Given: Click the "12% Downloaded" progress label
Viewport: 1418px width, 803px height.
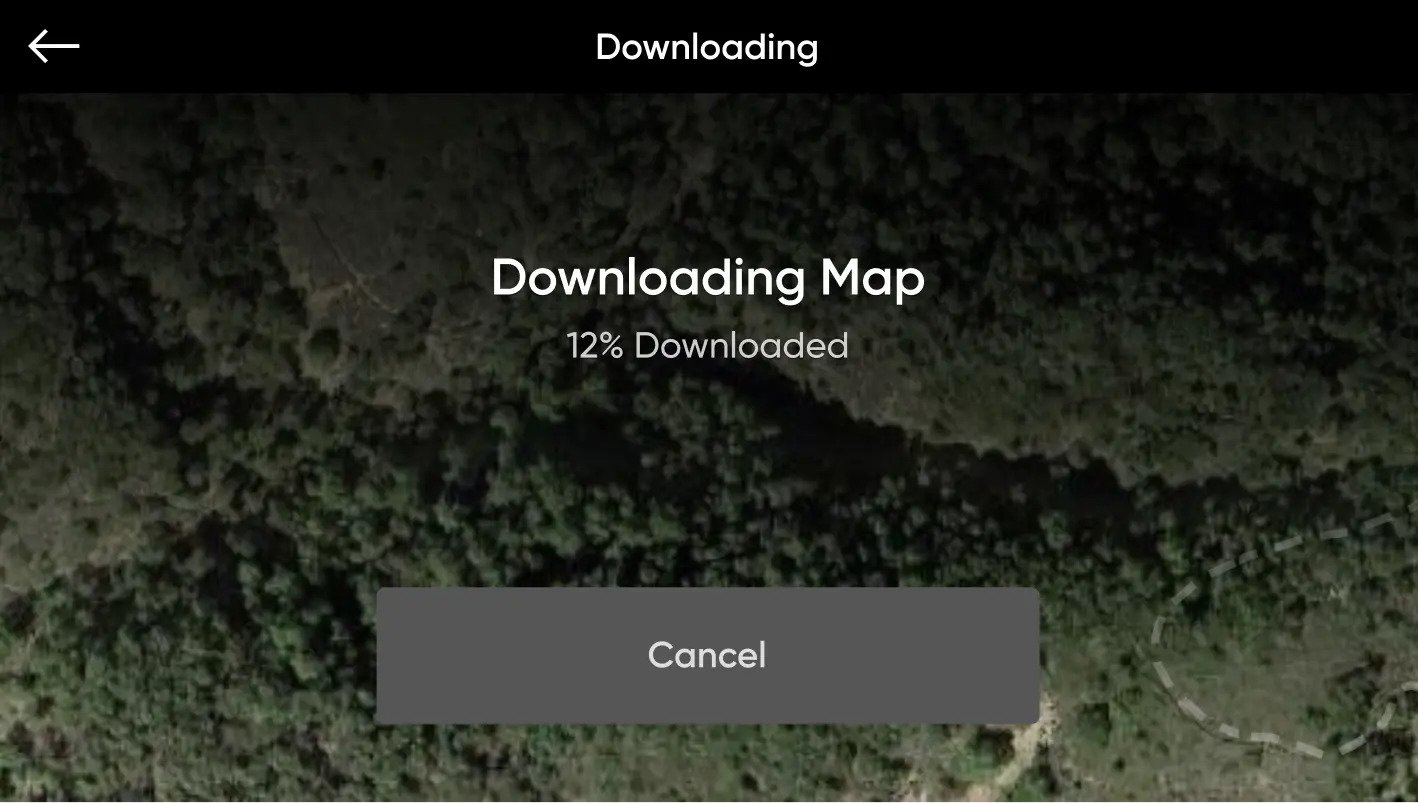Looking at the screenshot, I should pos(708,346).
